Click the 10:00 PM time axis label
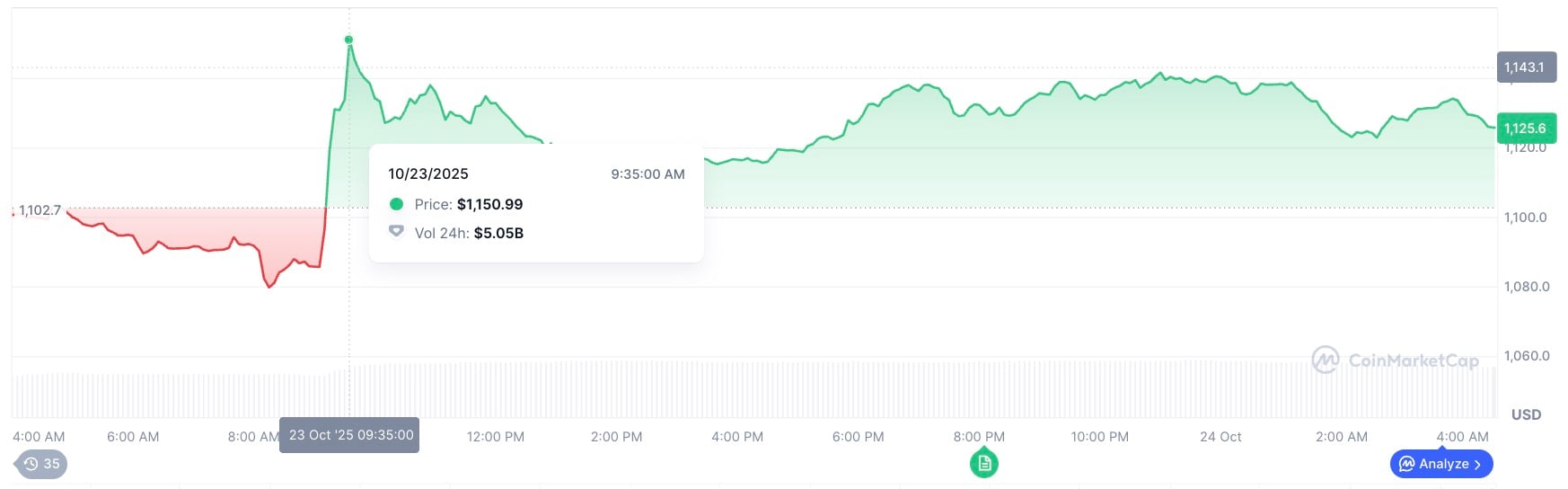The width and height of the screenshot is (1568, 489). (1099, 437)
